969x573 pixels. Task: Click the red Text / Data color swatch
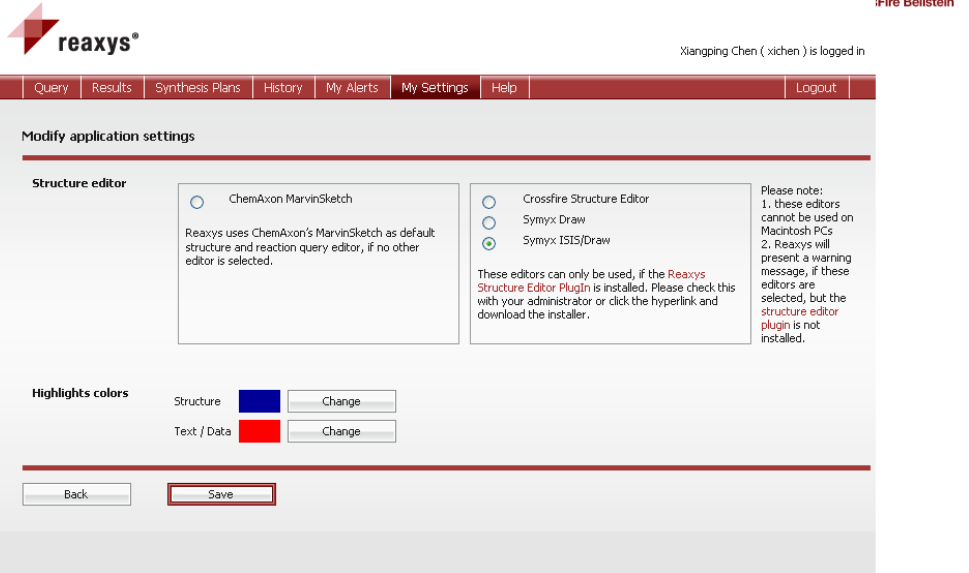tap(260, 431)
